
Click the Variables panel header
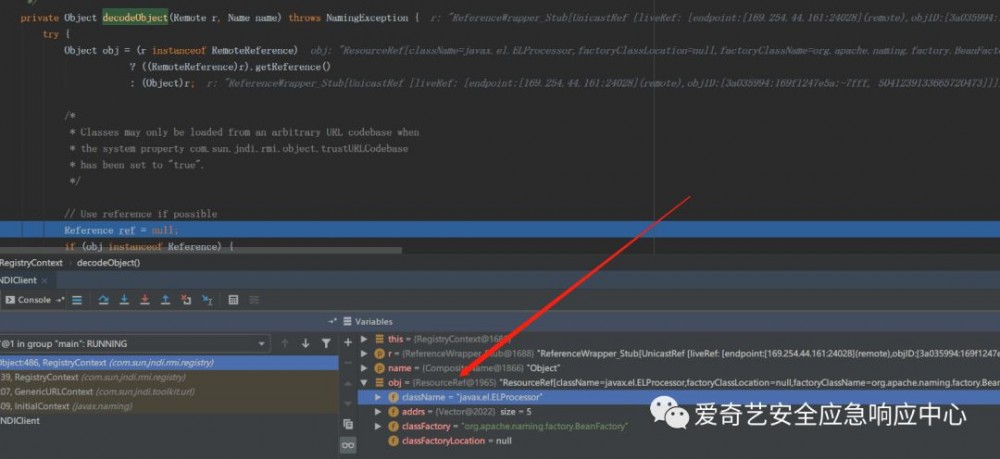tap(374, 322)
